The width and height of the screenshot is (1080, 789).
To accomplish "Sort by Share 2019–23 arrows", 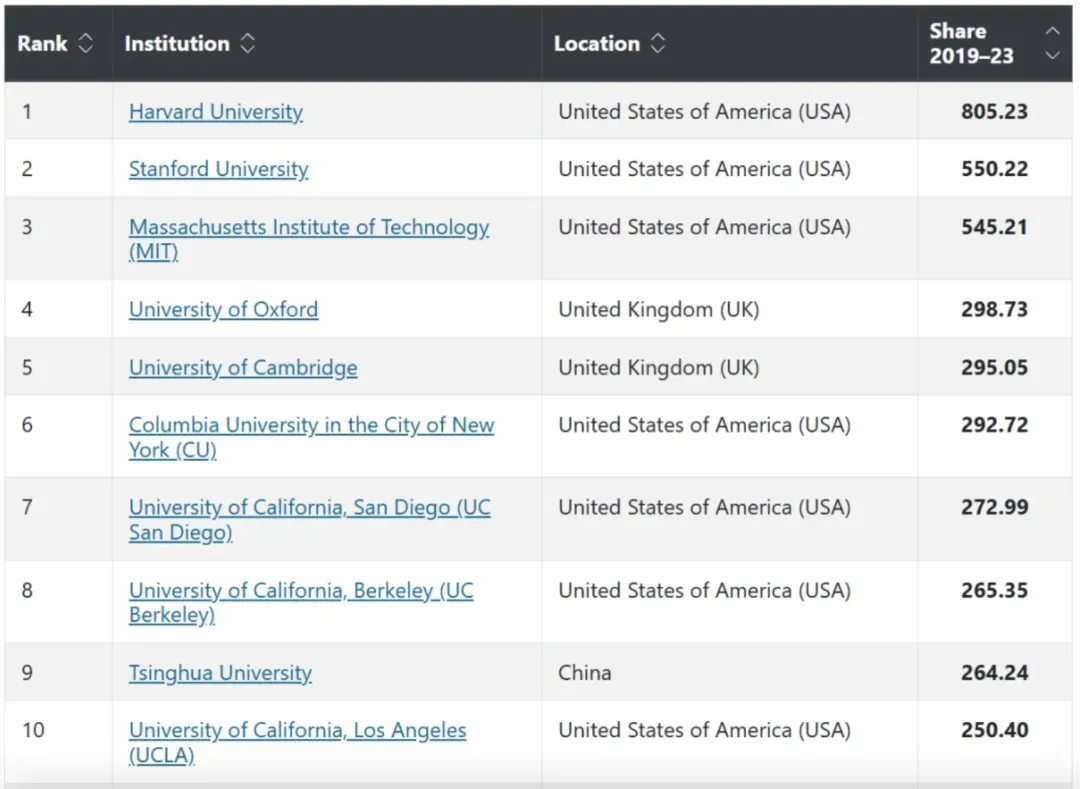I will [1052, 43].
